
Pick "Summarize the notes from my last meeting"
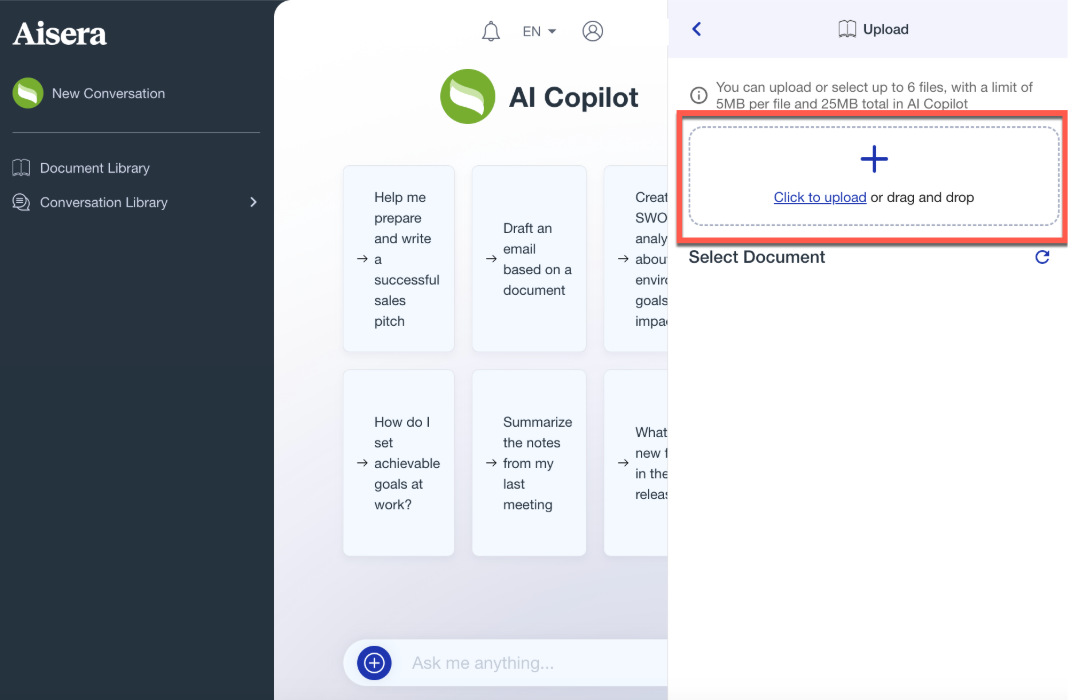coord(528,463)
